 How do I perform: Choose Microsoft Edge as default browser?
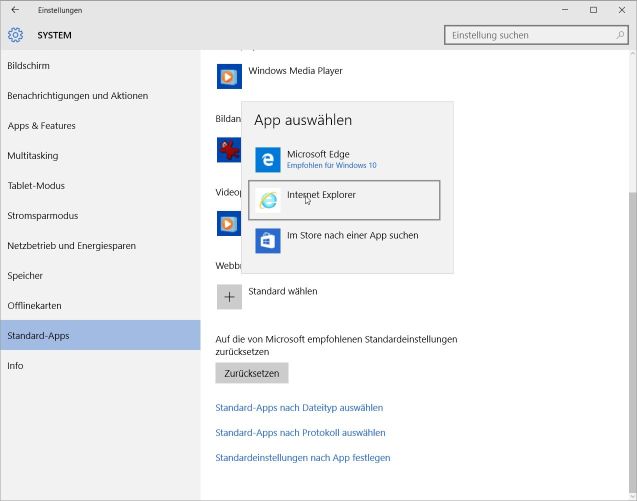pyautogui.click(x=344, y=160)
